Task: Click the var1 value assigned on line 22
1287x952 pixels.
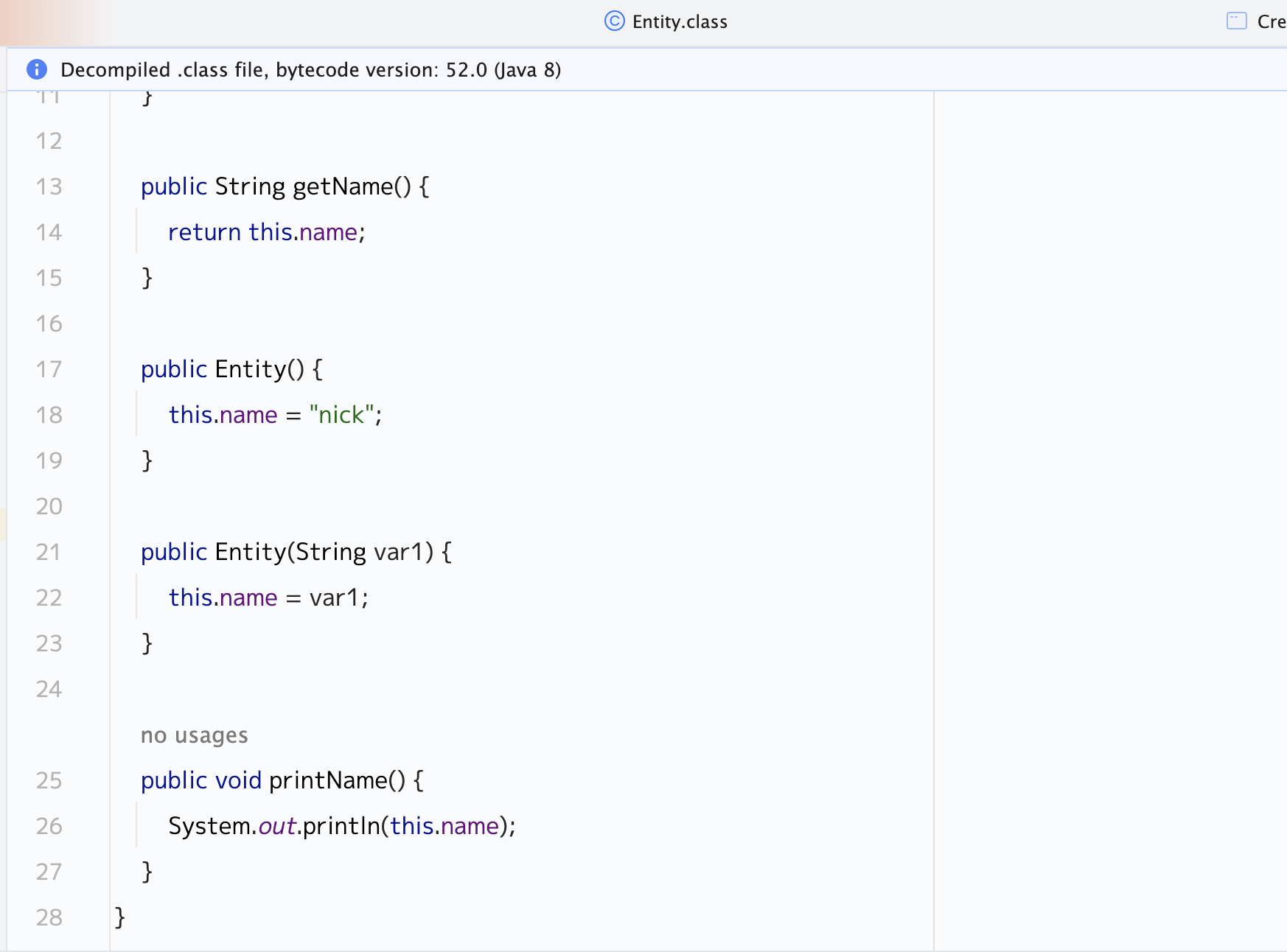Action: 334,598
